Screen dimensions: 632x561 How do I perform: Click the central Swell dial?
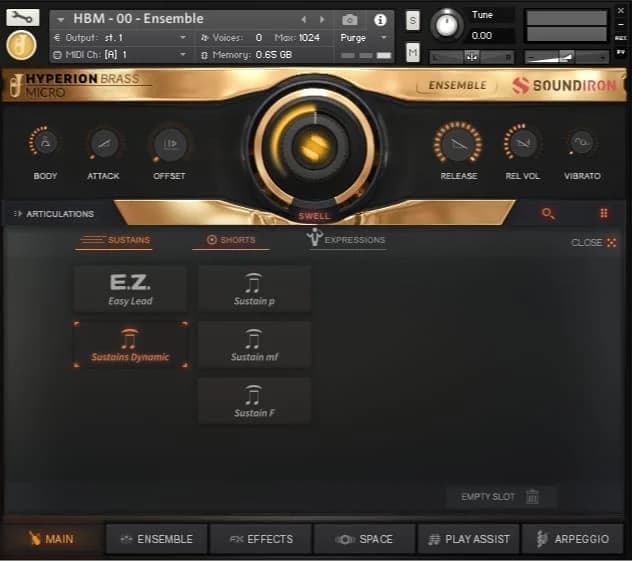[315, 147]
